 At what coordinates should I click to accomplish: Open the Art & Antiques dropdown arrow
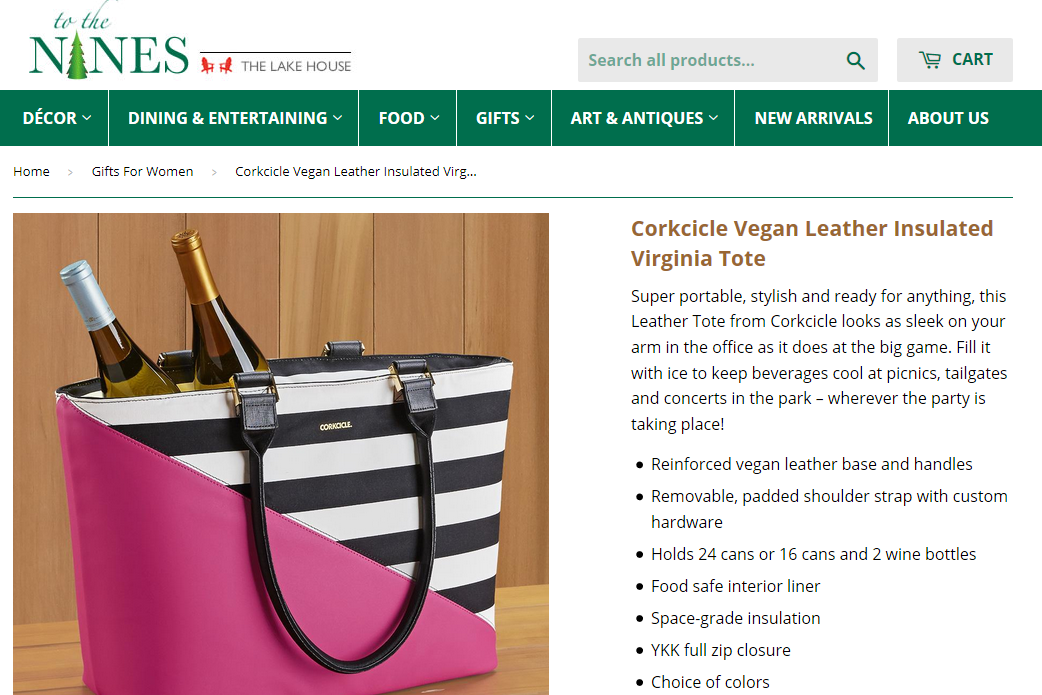point(713,118)
